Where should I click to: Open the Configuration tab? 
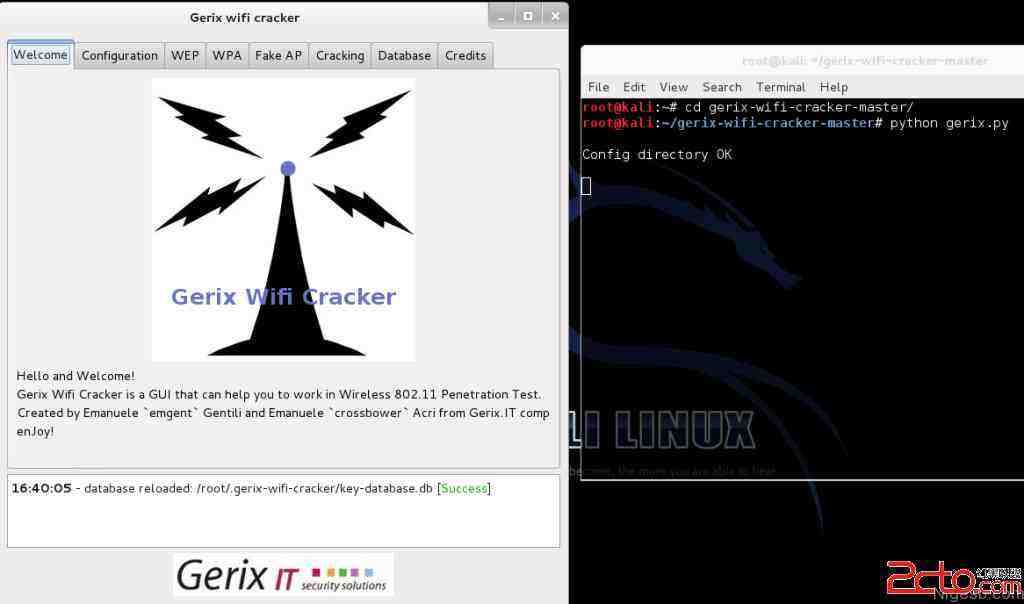pos(120,56)
